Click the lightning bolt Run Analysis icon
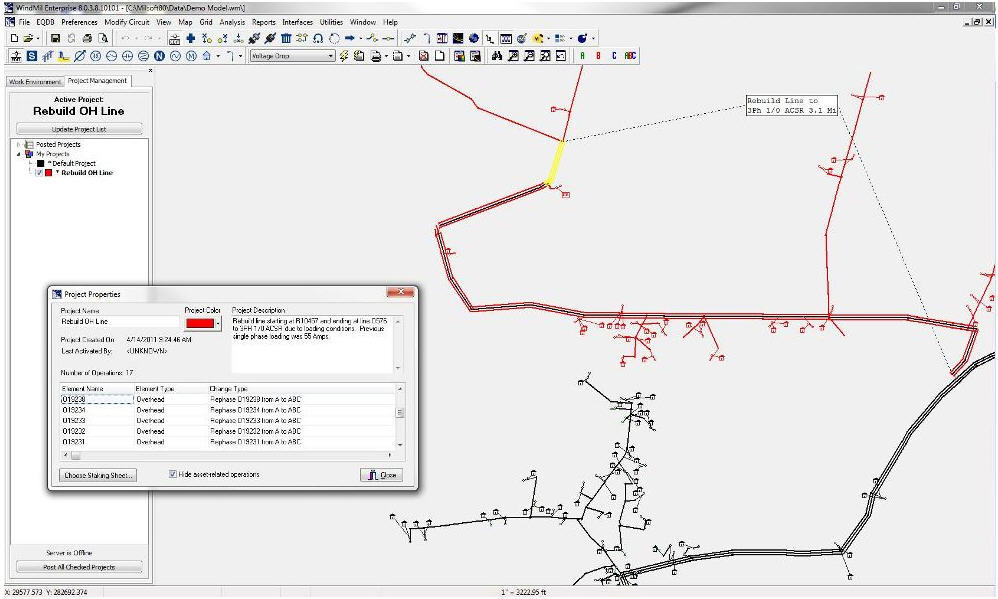 (344, 56)
